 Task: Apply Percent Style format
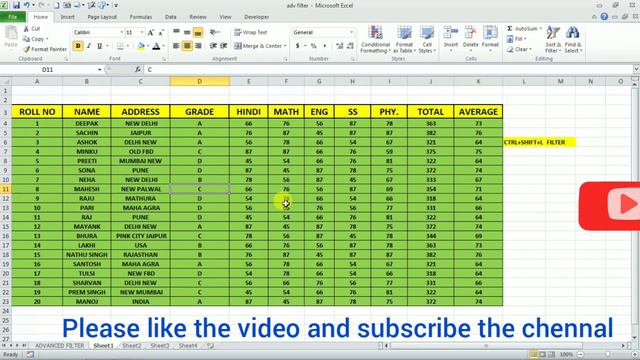tap(313, 46)
